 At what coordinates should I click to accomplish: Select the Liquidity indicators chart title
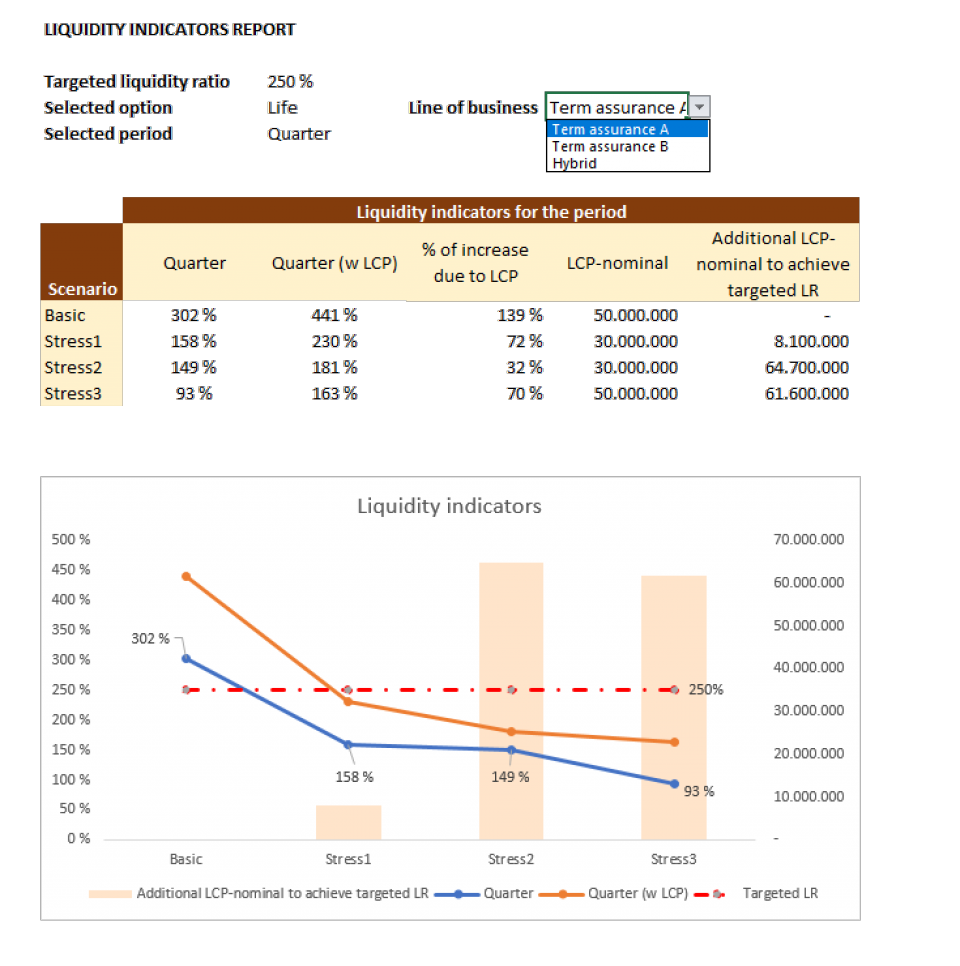click(449, 506)
